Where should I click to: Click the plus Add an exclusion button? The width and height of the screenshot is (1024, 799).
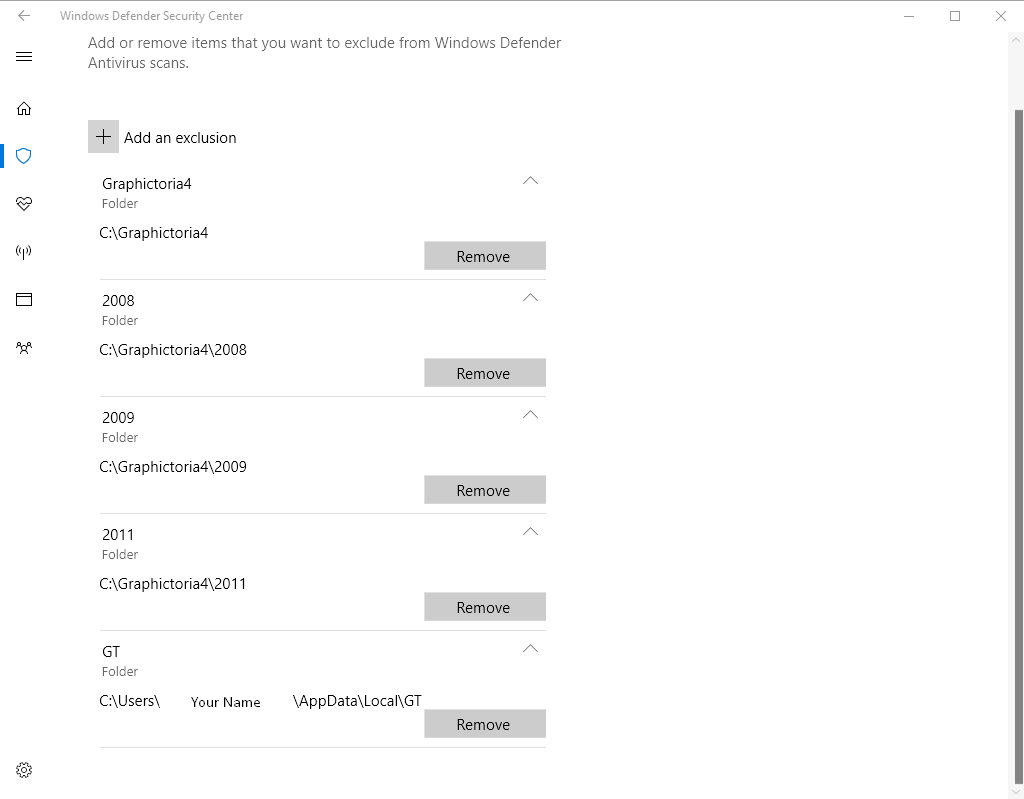(103, 137)
